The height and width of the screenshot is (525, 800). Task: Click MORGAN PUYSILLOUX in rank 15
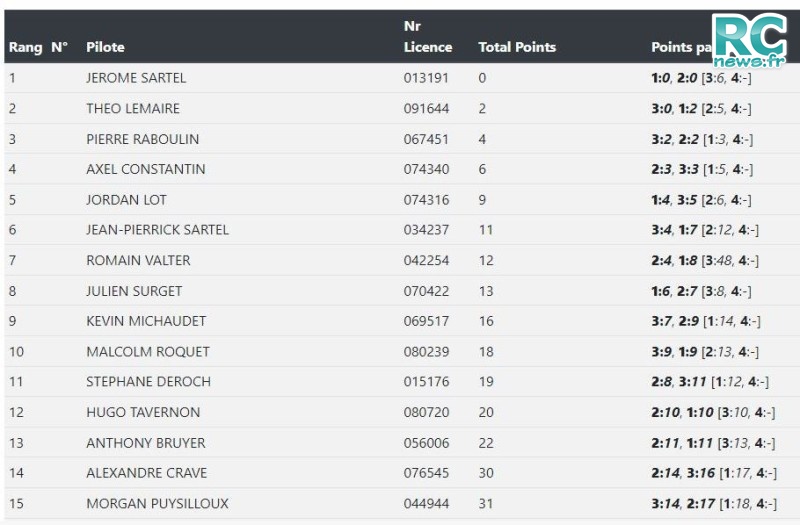pyautogui.click(x=157, y=504)
